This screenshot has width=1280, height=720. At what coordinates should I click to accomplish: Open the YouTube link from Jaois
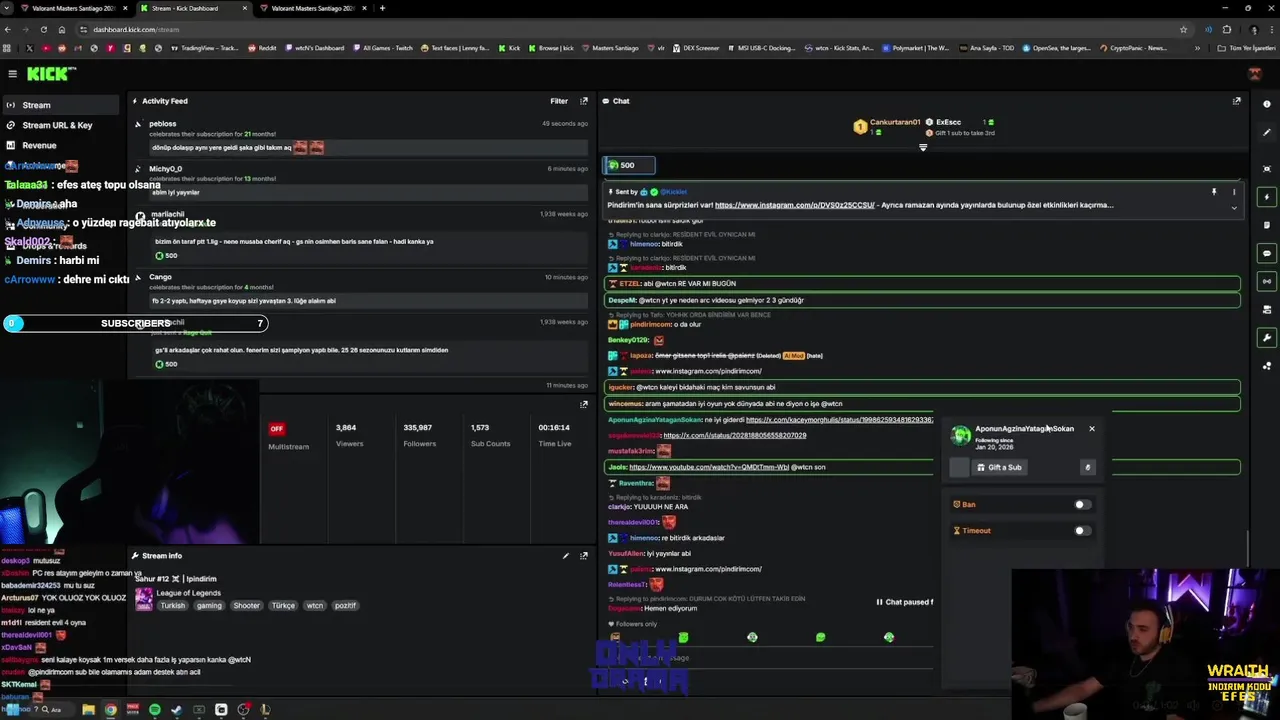[x=709, y=467]
